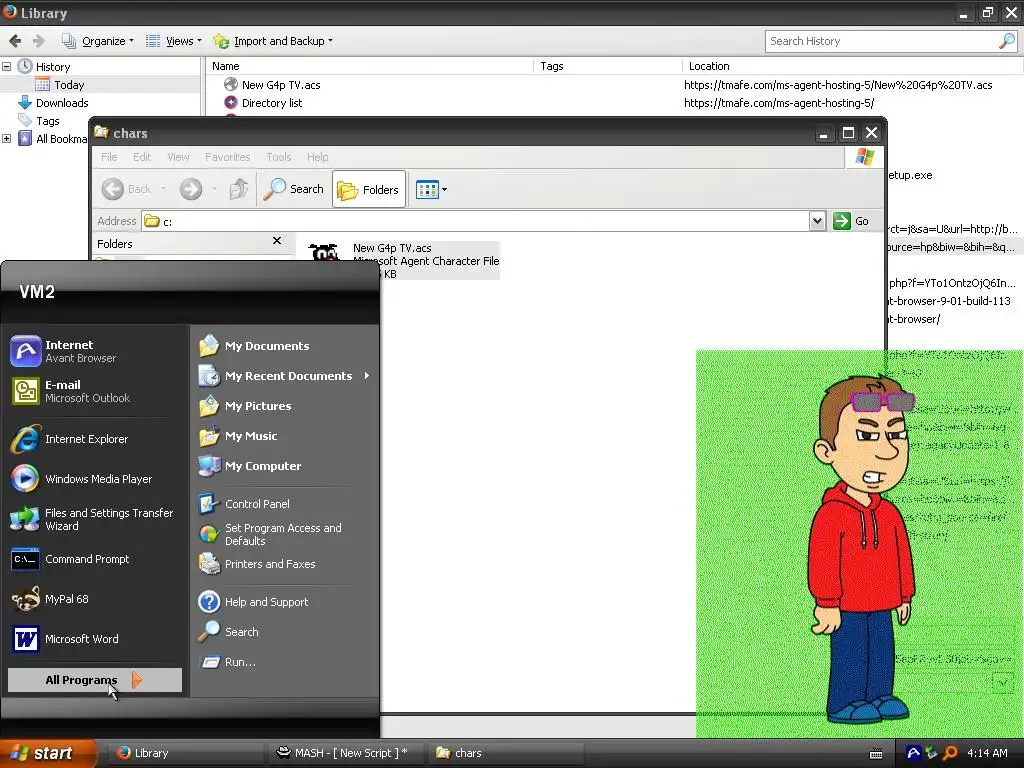
Task: Click Avant Browser tray icon
Action: click(914, 753)
